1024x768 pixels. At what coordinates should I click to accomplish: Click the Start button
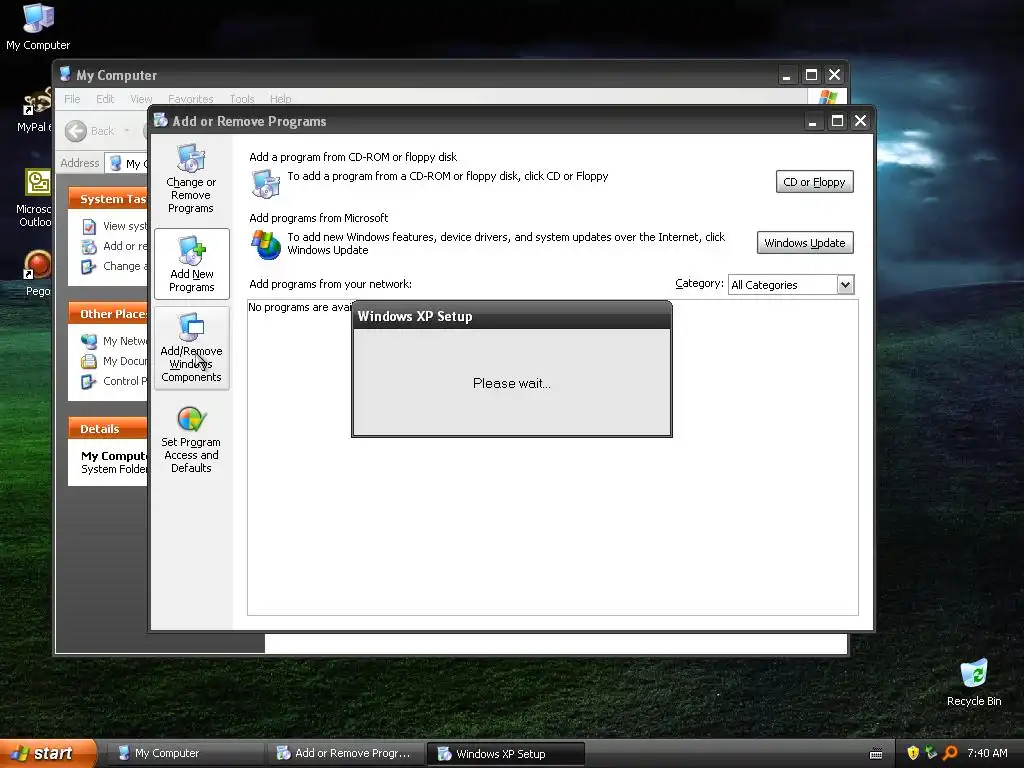tap(48, 753)
